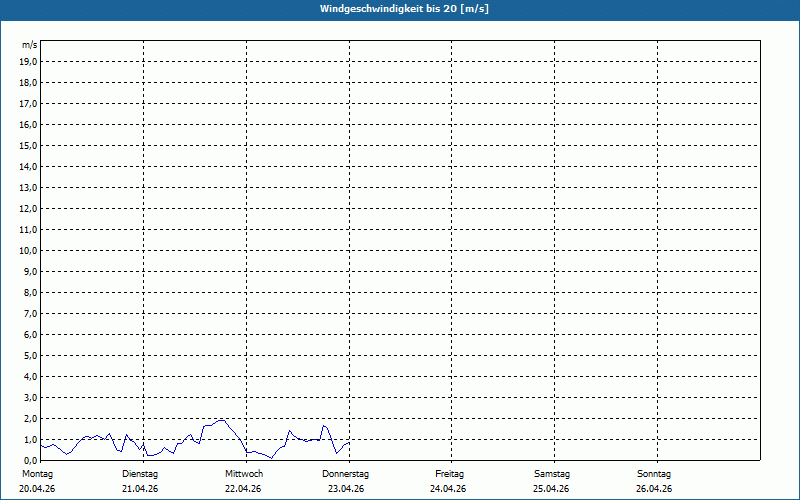Click the blue wind curve peak on Dienstag

coord(221,420)
